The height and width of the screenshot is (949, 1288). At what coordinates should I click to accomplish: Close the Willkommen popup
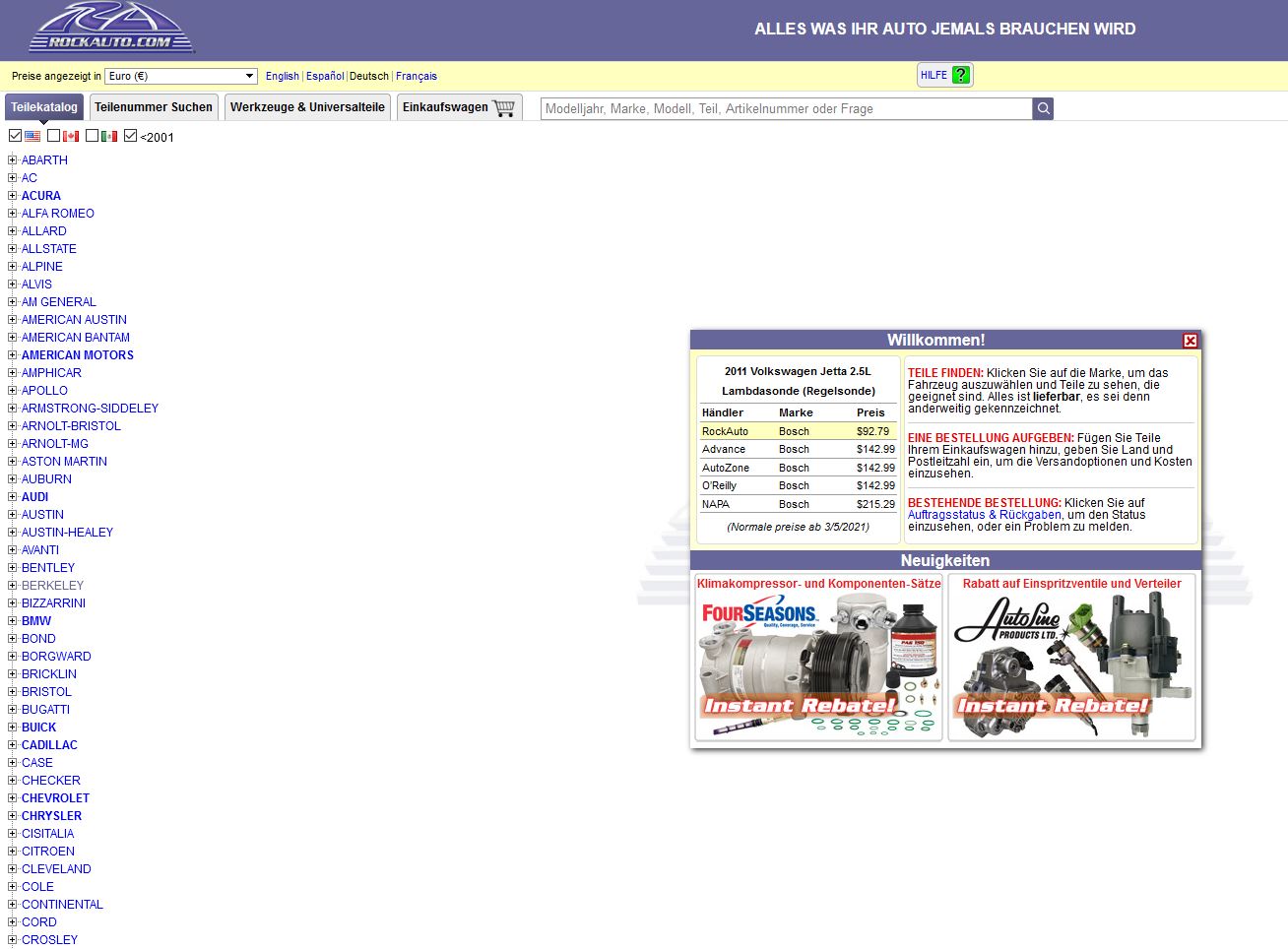(x=1190, y=341)
